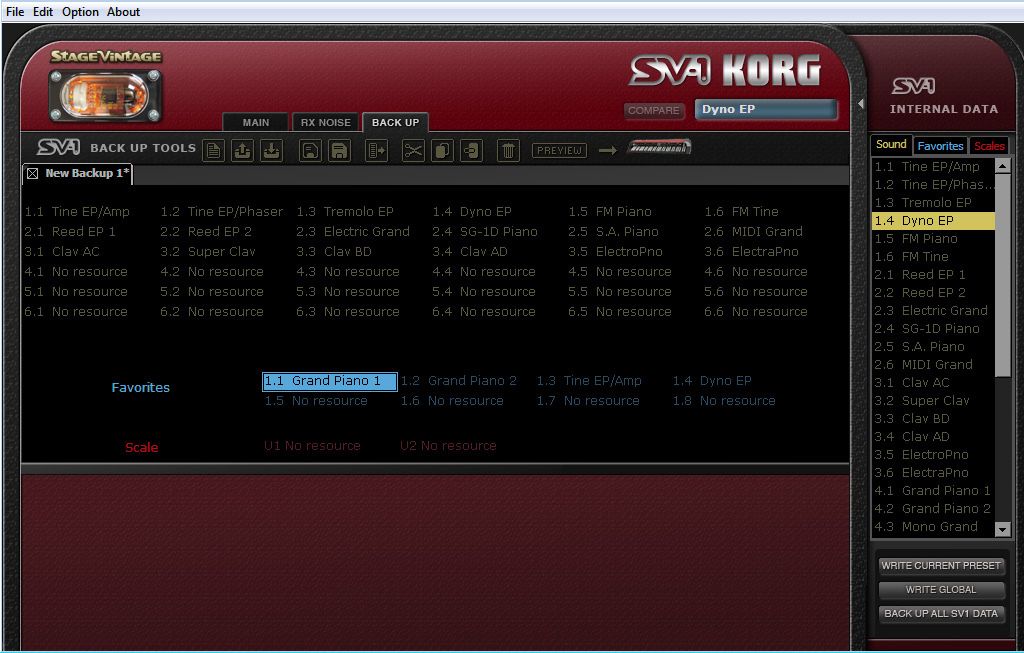This screenshot has width=1024, height=653.
Task: Select the download-from-SV1 icon
Action: tap(272, 149)
